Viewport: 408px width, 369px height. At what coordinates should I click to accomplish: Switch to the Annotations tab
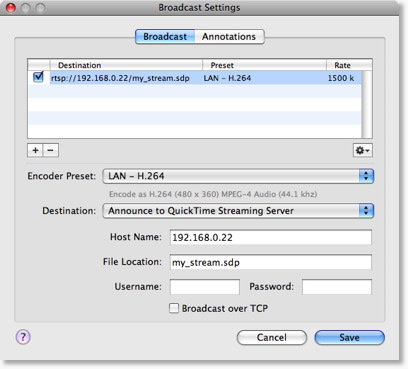(229, 37)
